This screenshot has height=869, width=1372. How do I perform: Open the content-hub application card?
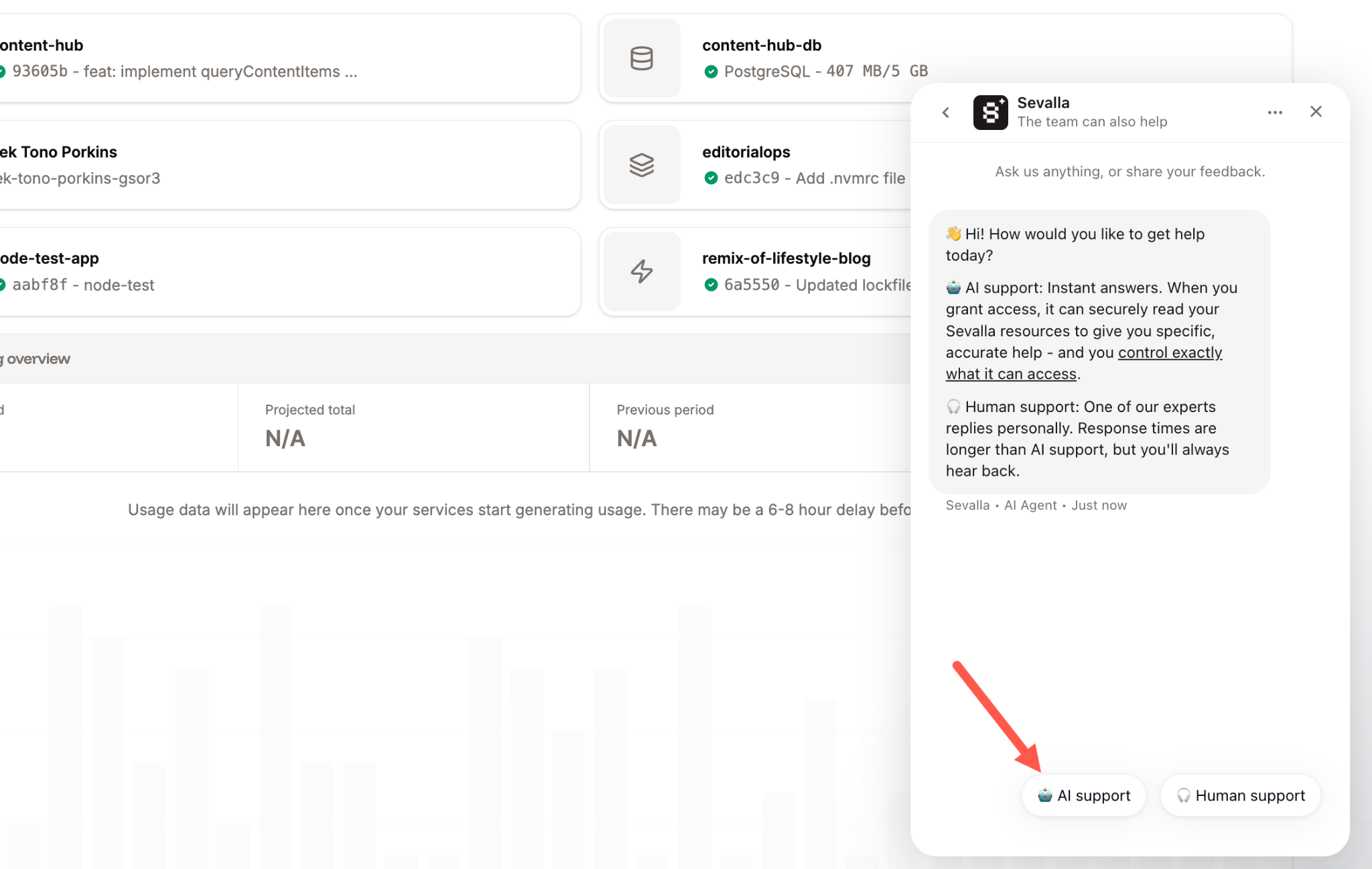coord(289,58)
